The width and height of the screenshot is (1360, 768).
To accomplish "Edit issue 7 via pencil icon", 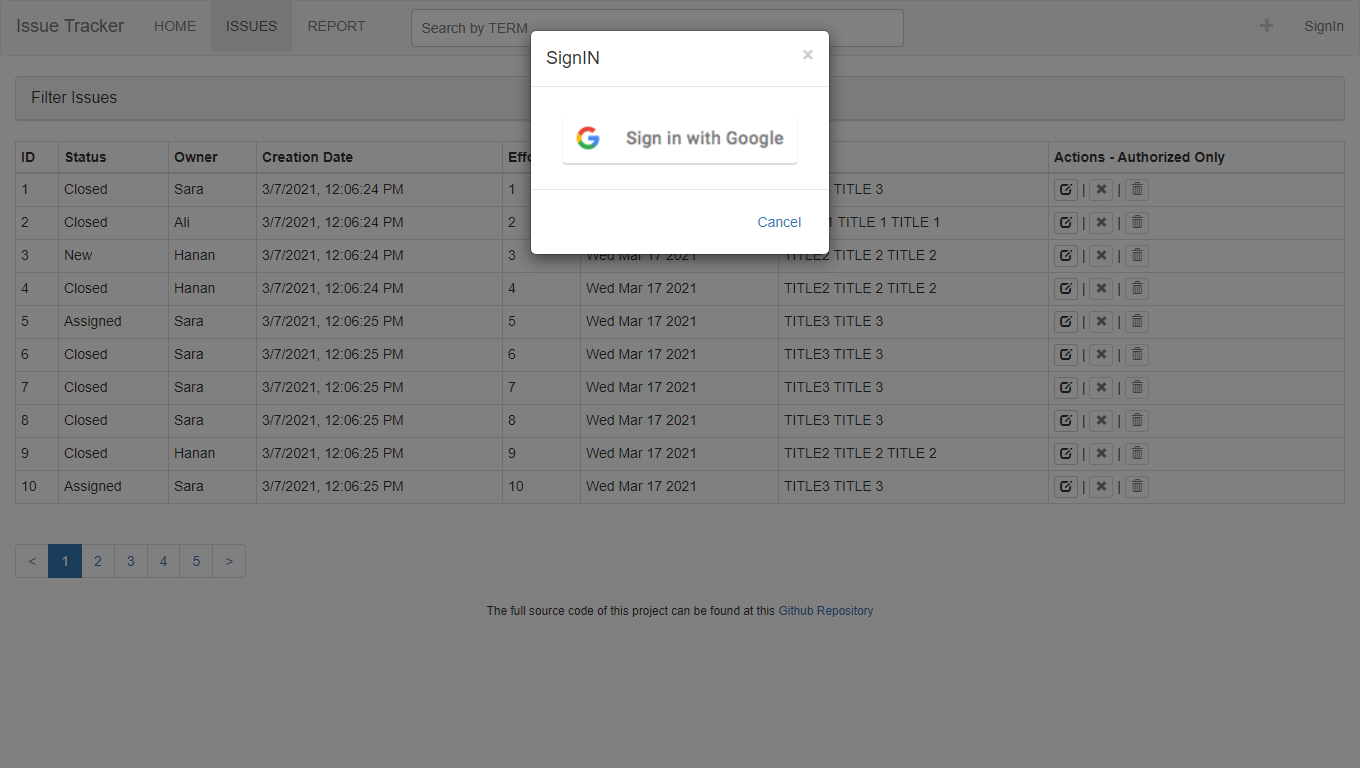I will tap(1066, 387).
